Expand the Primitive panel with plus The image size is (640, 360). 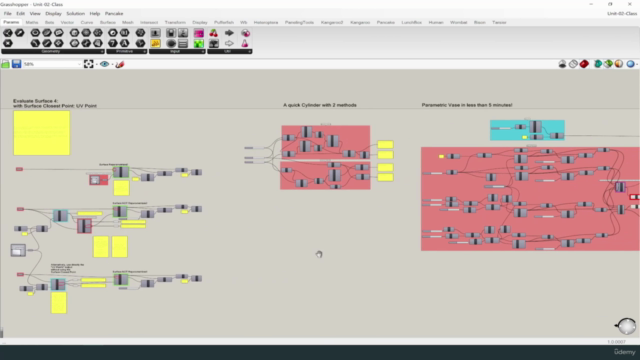[144, 51]
